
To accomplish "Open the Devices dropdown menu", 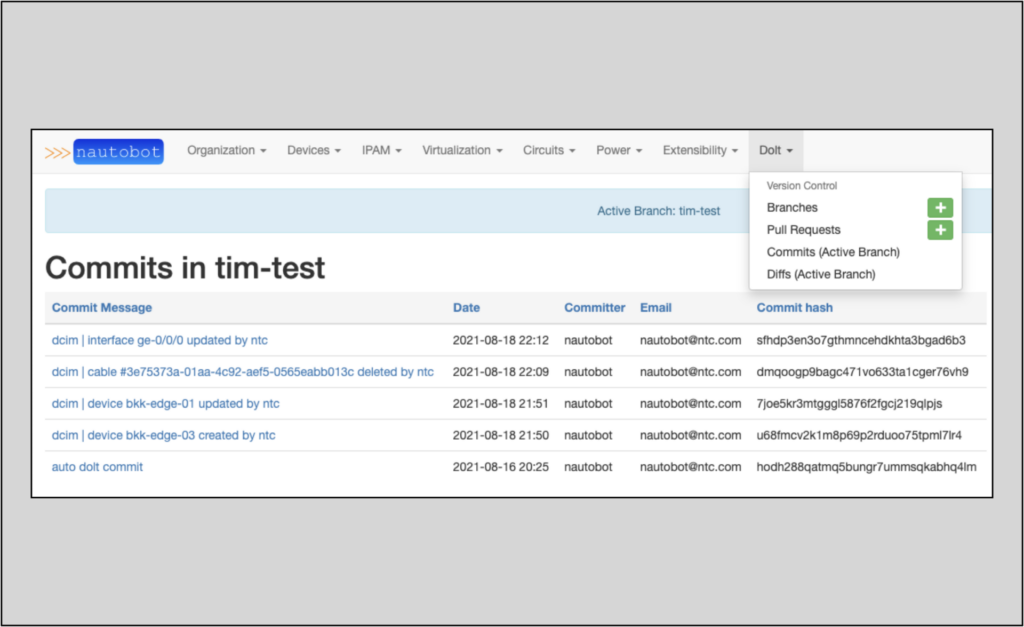I will (314, 150).
